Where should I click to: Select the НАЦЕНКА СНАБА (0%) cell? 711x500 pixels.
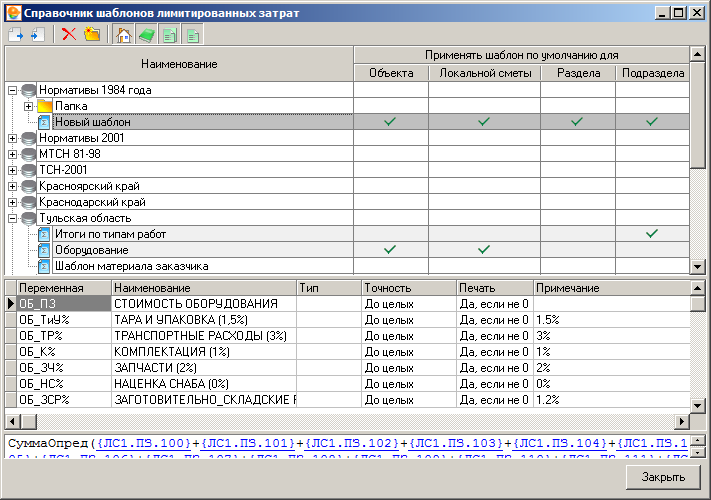point(204,384)
